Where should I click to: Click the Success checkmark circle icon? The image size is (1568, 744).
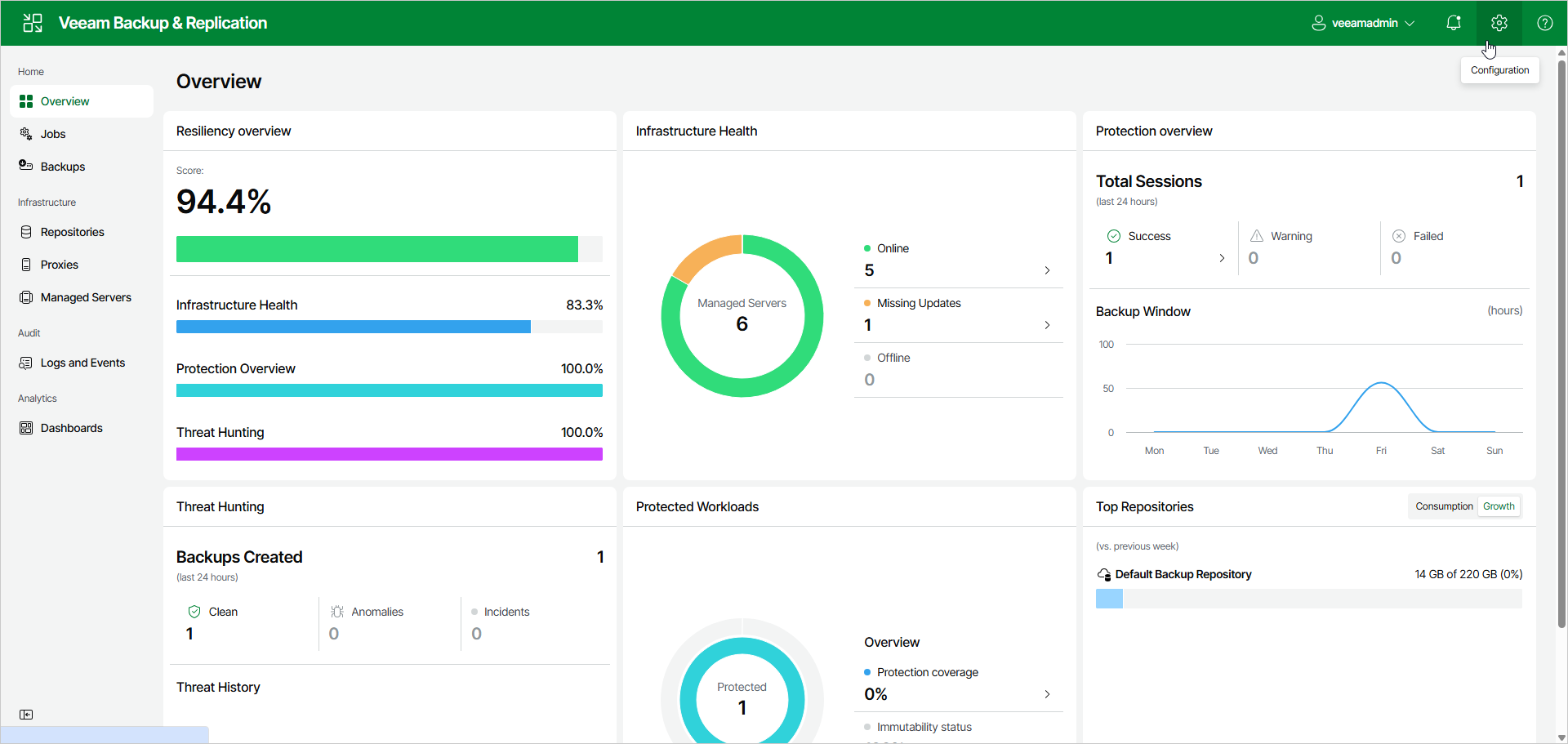pyautogui.click(x=1114, y=236)
